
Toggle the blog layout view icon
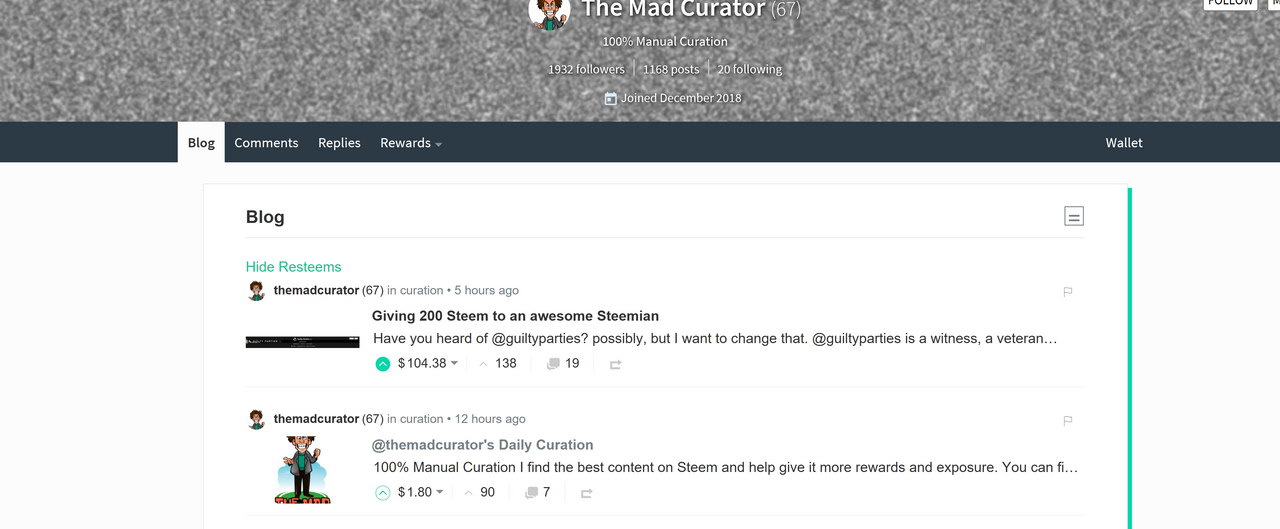(1074, 216)
